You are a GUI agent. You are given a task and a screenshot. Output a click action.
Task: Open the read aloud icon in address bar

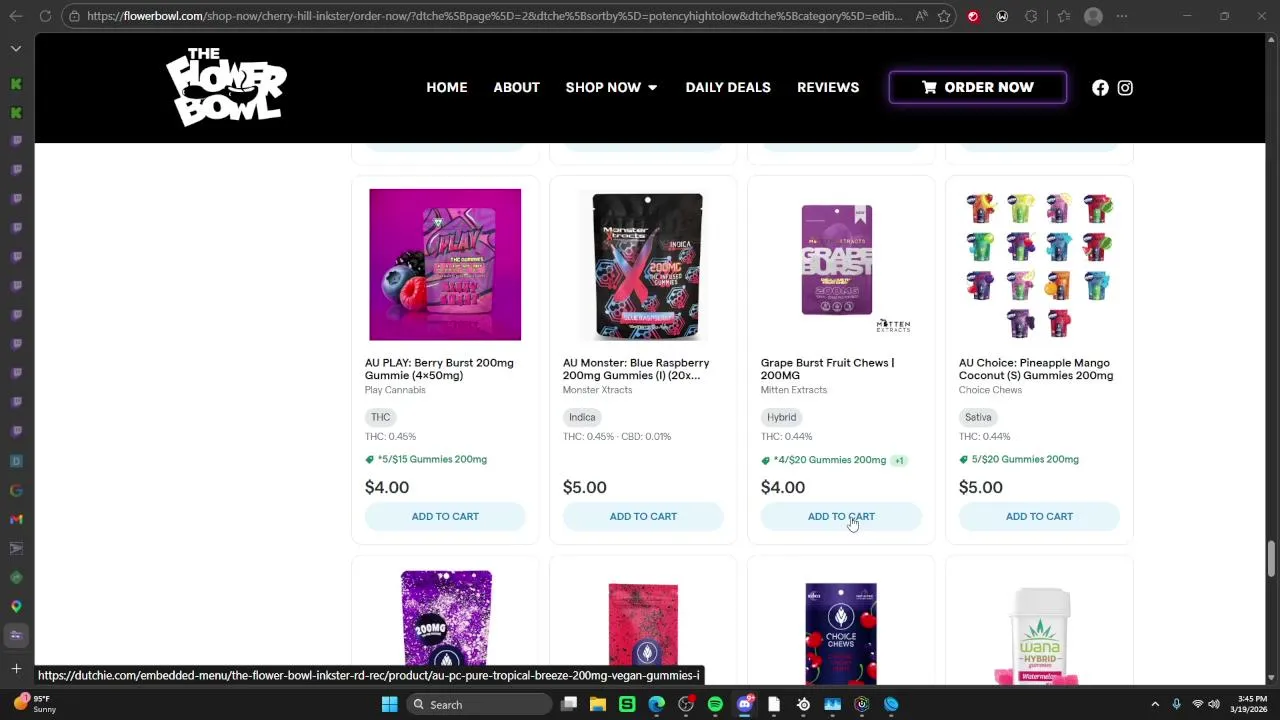[921, 16]
